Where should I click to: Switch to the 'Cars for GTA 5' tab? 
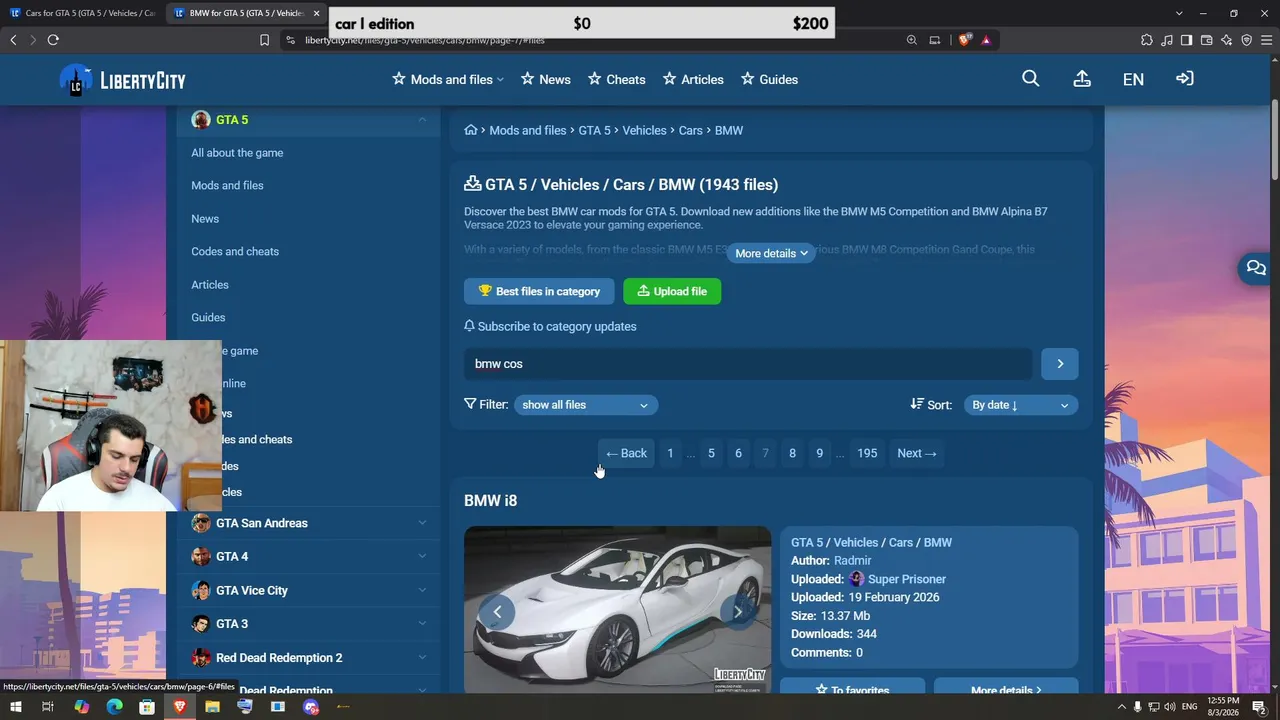[x=82, y=13]
